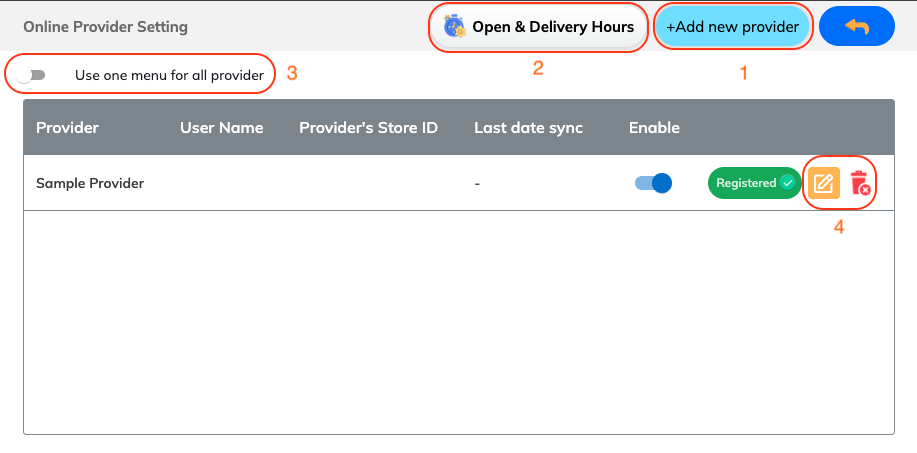Disable the Sample Provider enable switch
The image size is (917, 453).
coord(653,183)
